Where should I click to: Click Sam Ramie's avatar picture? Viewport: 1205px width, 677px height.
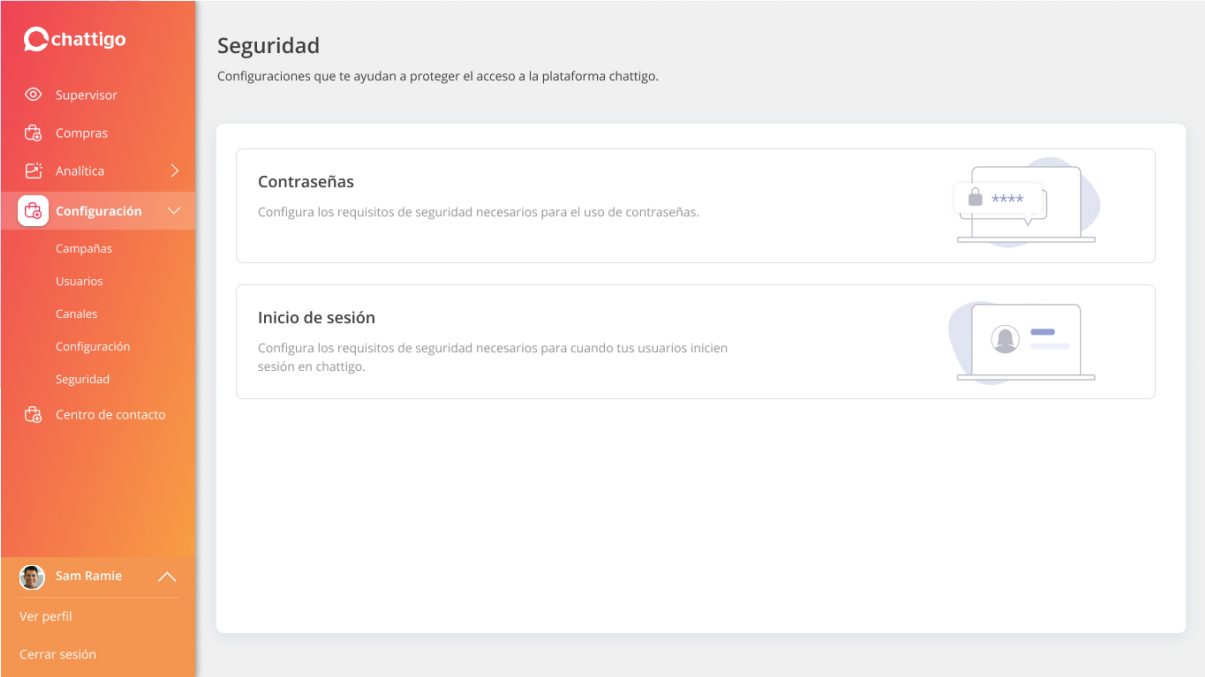[32, 577]
